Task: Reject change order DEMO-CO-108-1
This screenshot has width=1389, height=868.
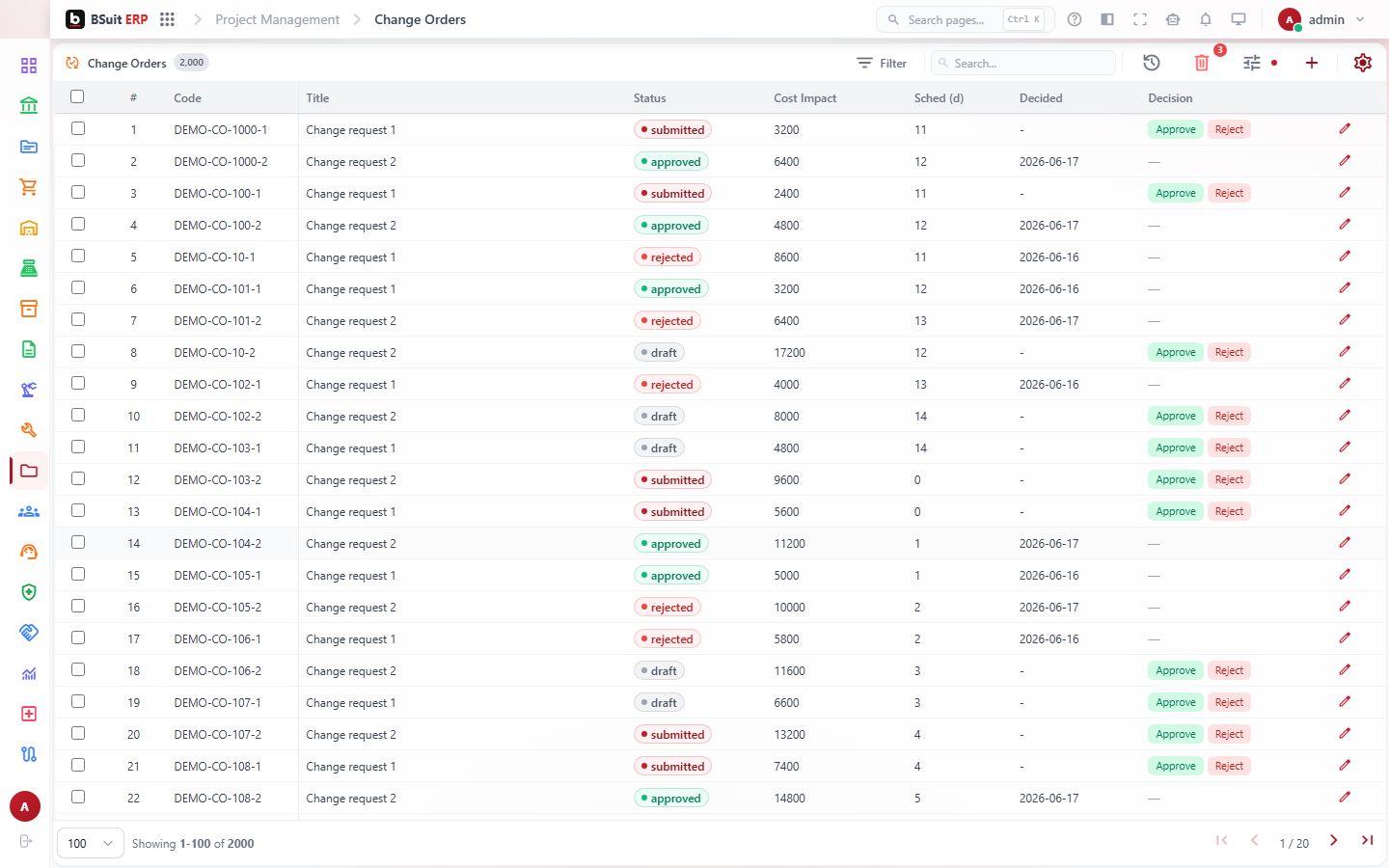Action: (x=1229, y=766)
